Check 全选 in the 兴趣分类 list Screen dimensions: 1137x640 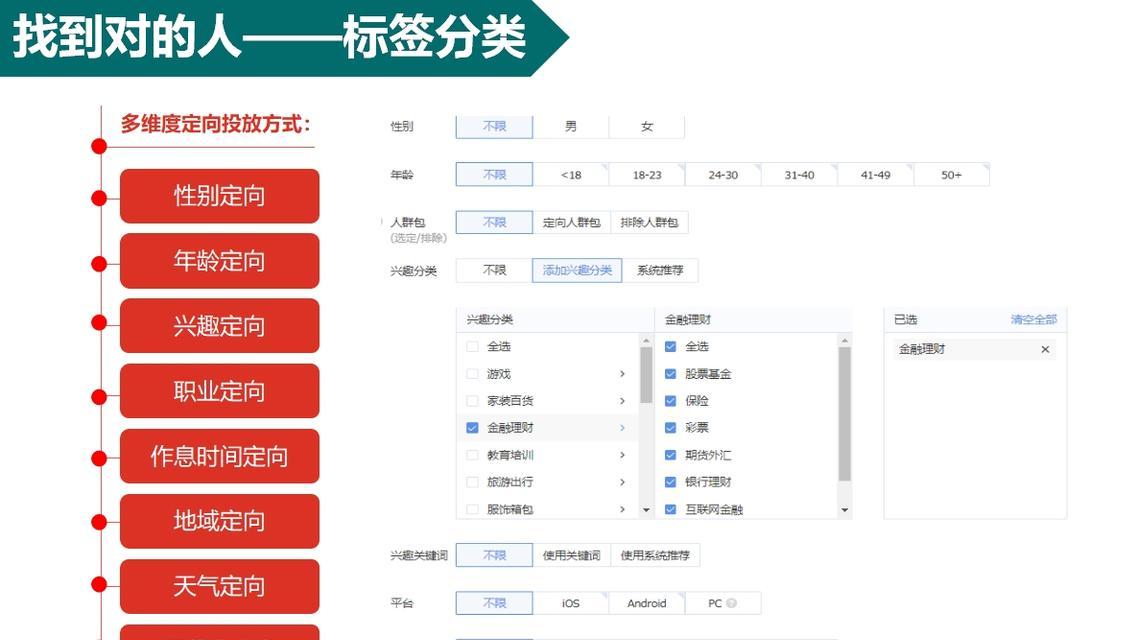[x=472, y=346]
